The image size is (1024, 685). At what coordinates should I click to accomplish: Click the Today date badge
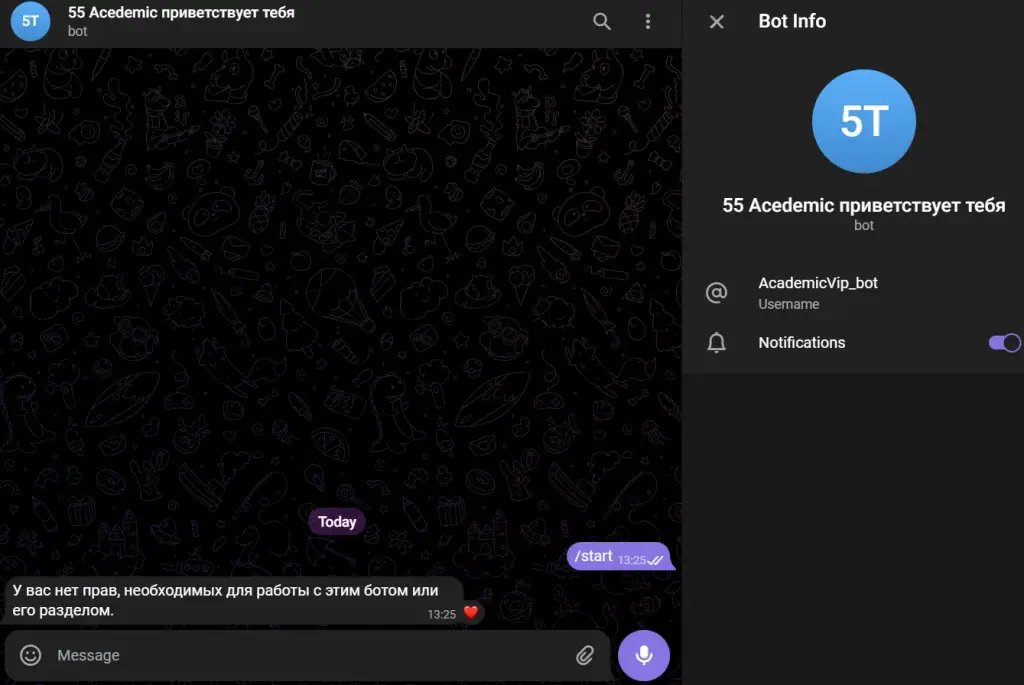click(x=337, y=522)
